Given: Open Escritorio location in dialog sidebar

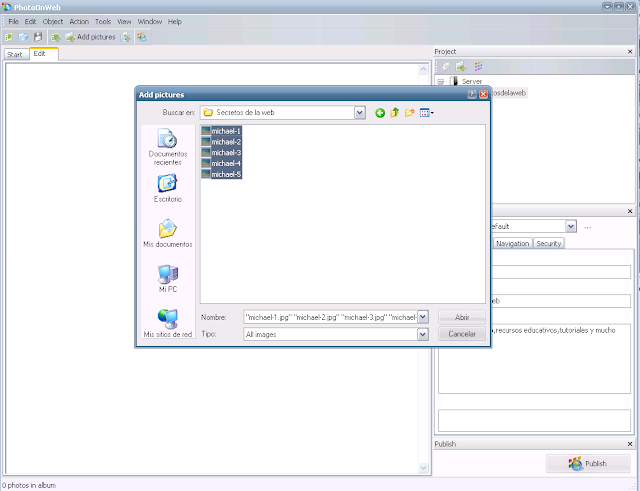Looking at the screenshot, I should 168,189.
